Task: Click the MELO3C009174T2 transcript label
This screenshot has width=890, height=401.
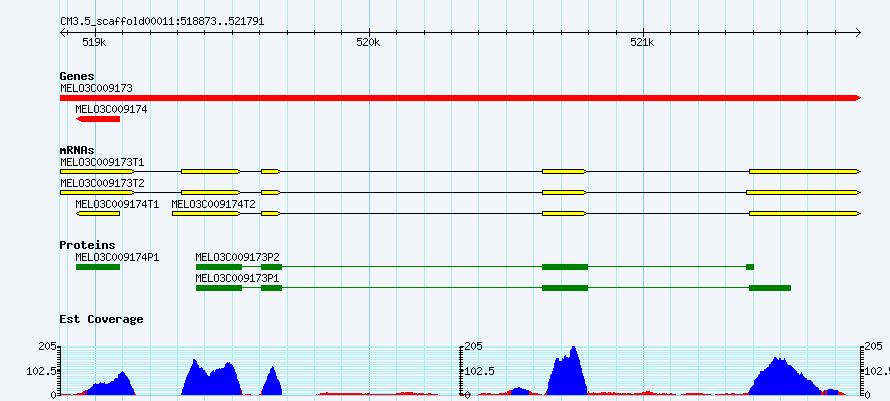Action: [x=213, y=204]
